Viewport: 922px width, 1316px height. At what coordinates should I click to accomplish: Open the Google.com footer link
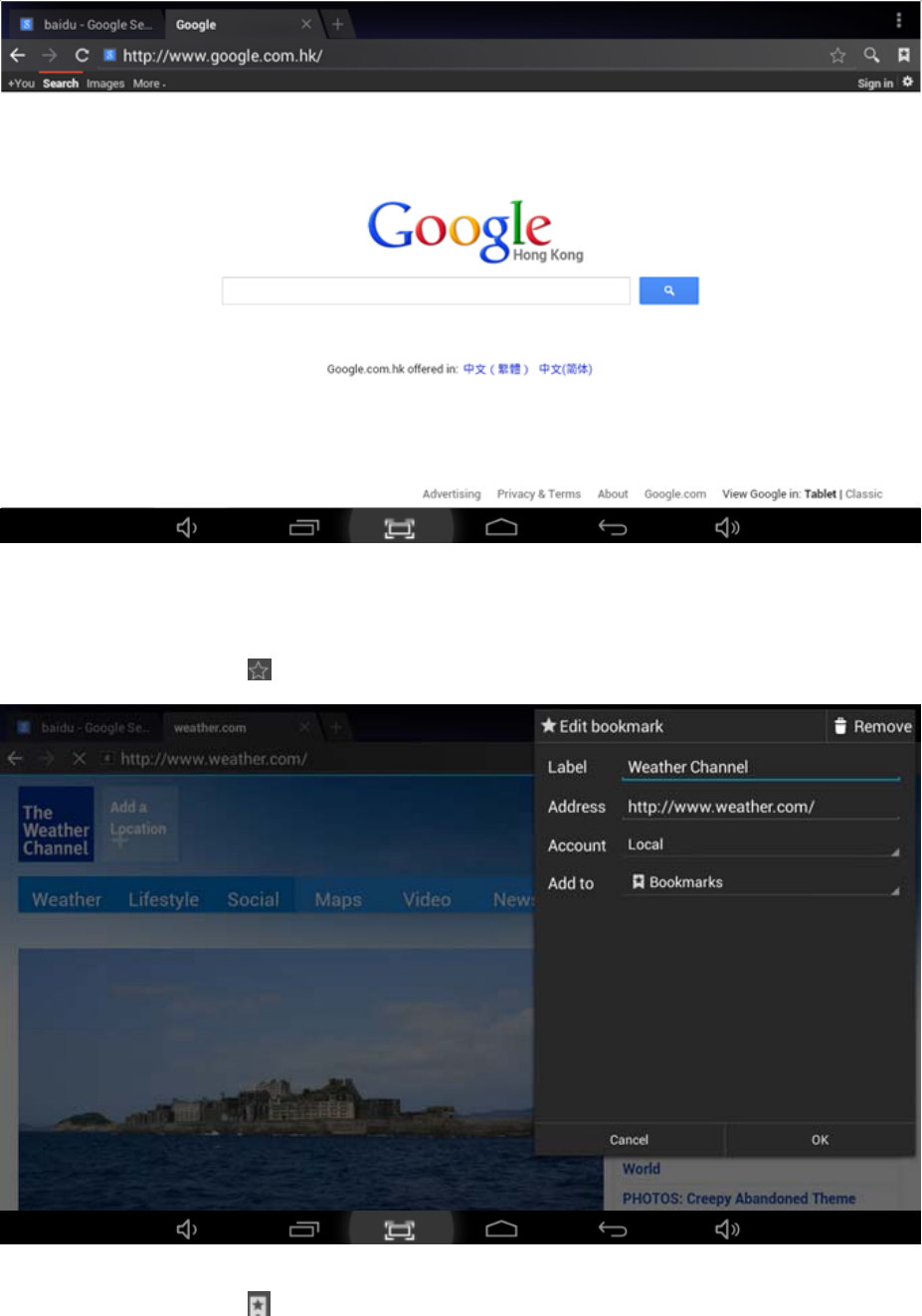pyautogui.click(x=675, y=494)
